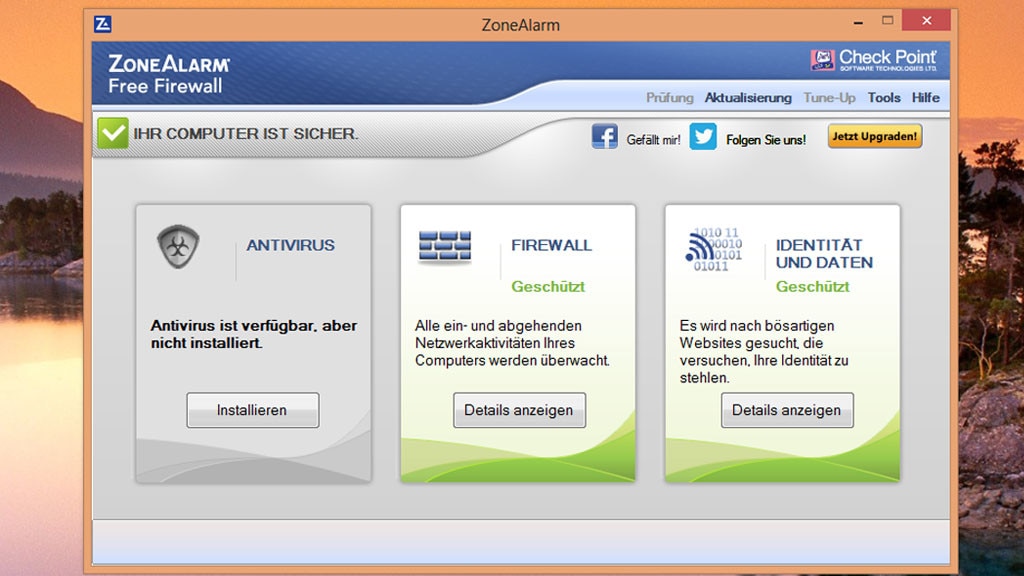Click the Twitter Folgen Sie uns icon

click(x=701, y=136)
